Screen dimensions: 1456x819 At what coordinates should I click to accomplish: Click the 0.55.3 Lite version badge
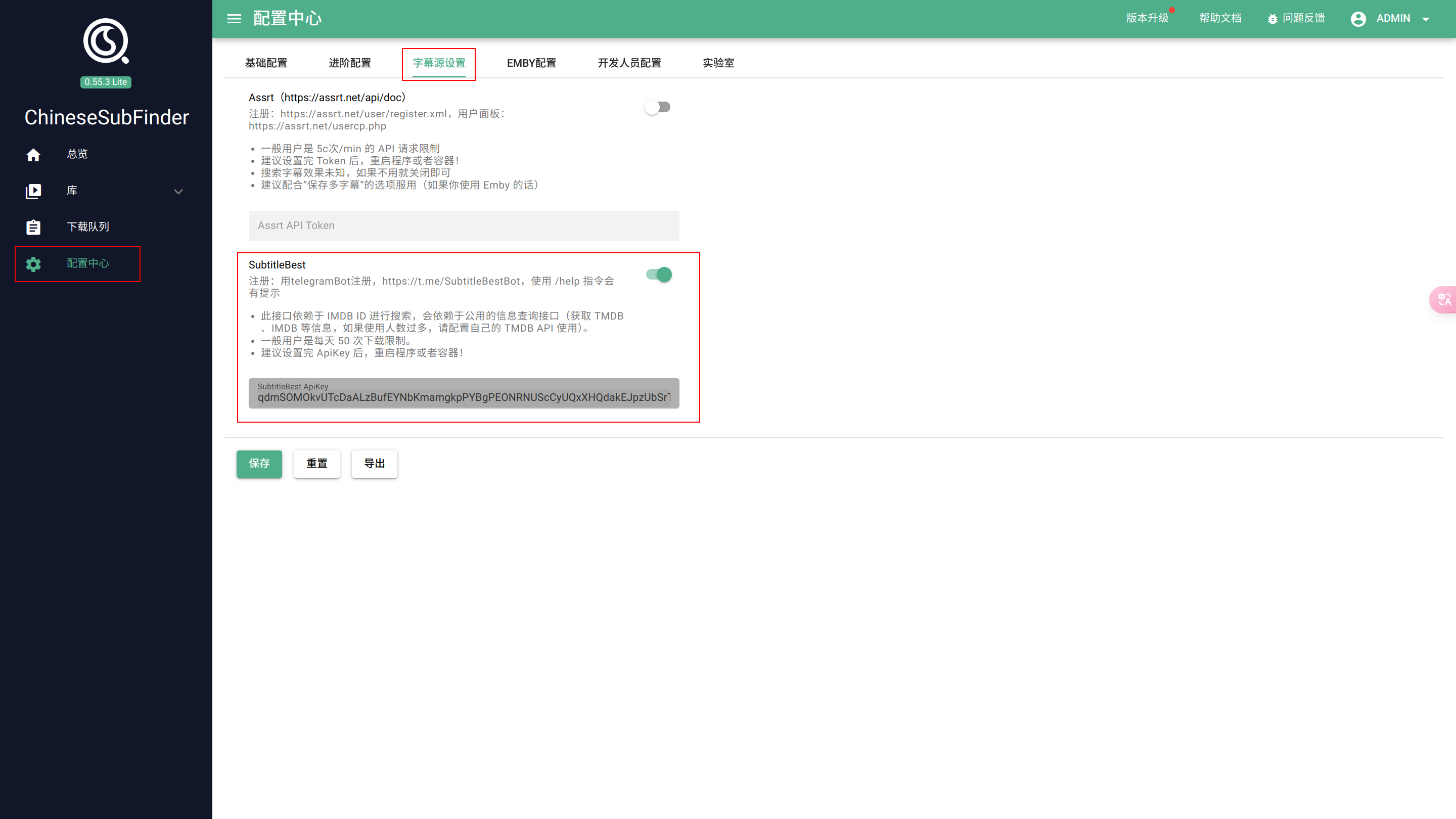pyautogui.click(x=106, y=82)
